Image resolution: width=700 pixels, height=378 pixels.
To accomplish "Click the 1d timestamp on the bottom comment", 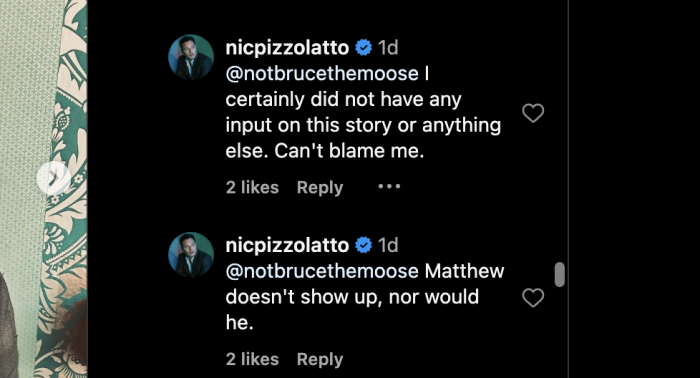I will [x=388, y=245].
